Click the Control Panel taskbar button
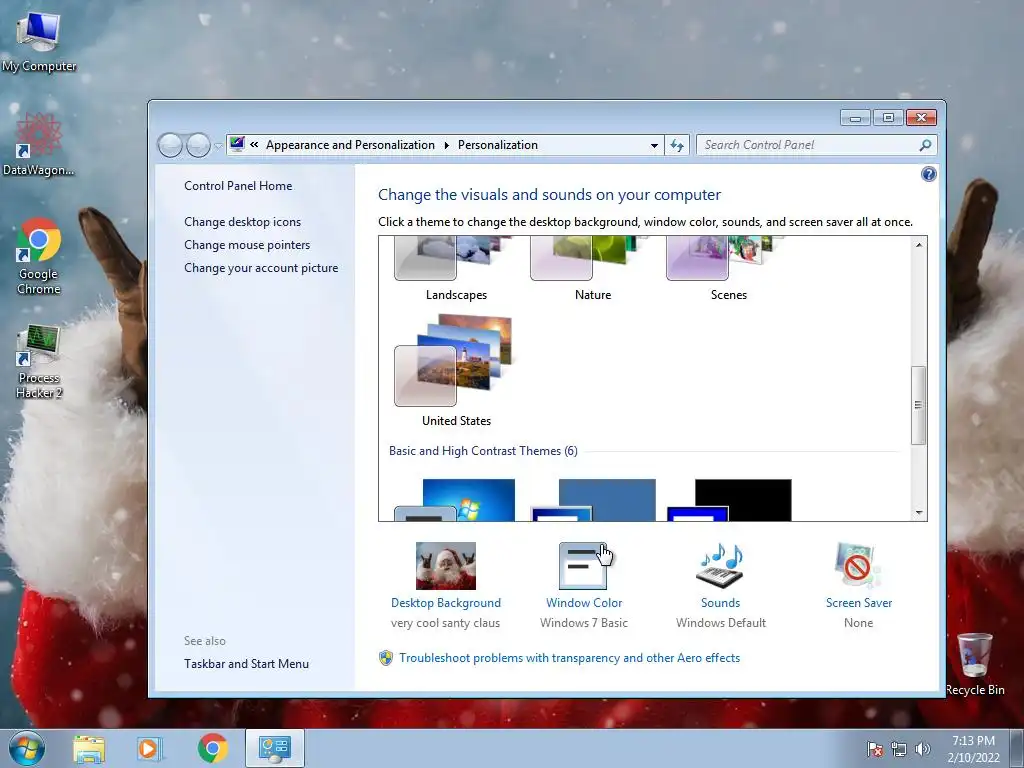This screenshot has height=768, width=1024. click(274, 748)
